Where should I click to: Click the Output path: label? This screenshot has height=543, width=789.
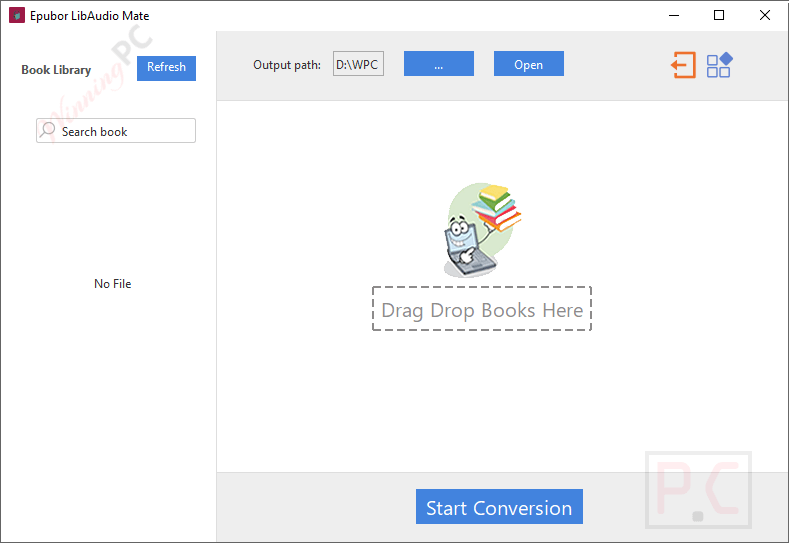(x=287, y=65)
